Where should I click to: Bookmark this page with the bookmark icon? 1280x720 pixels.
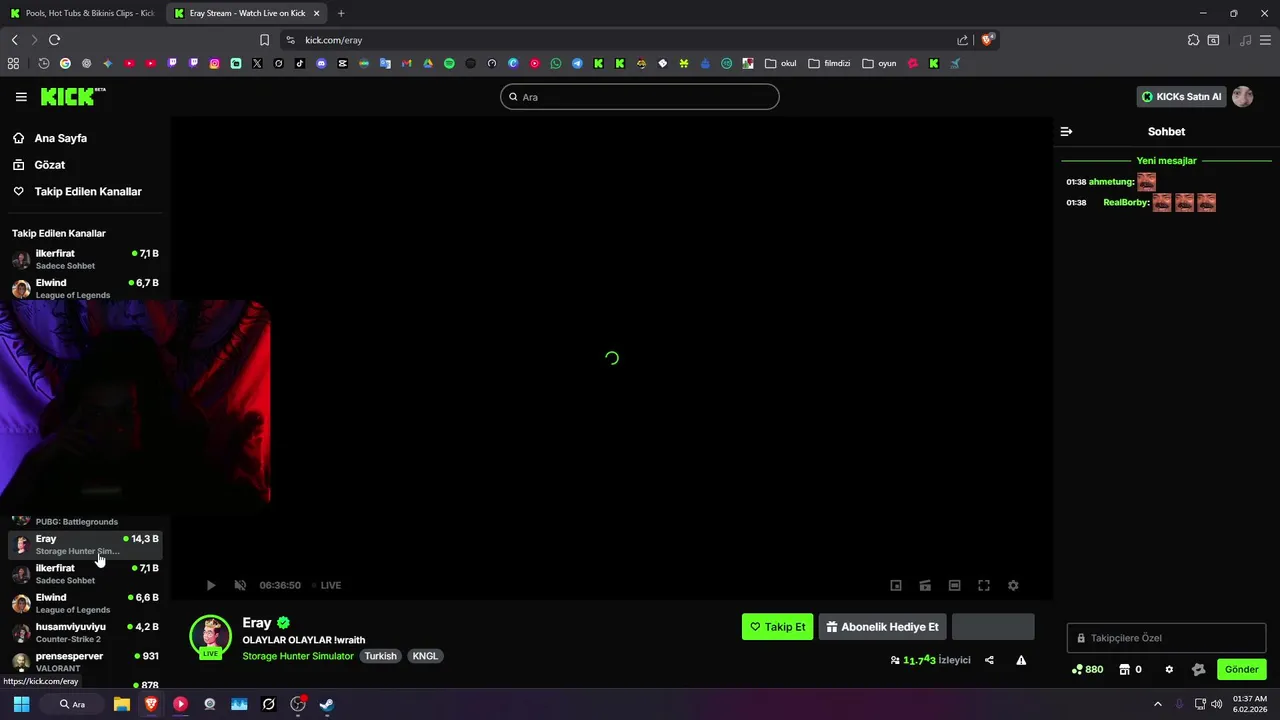pyautogui.click(x=264, y=40)
